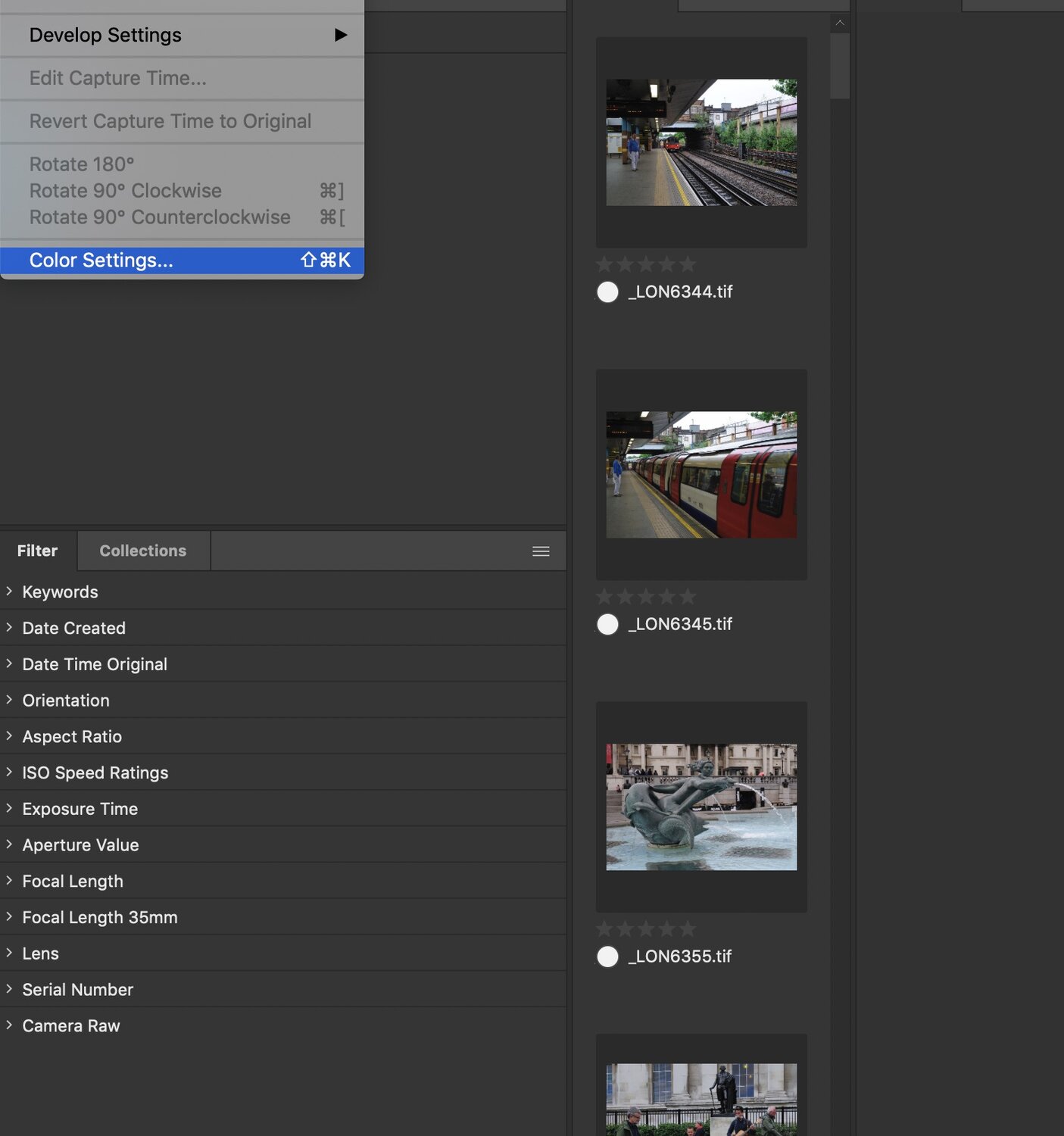Click the vertical scrollbar thumb
This screenshot has width=1064, height=1136.
839,66
